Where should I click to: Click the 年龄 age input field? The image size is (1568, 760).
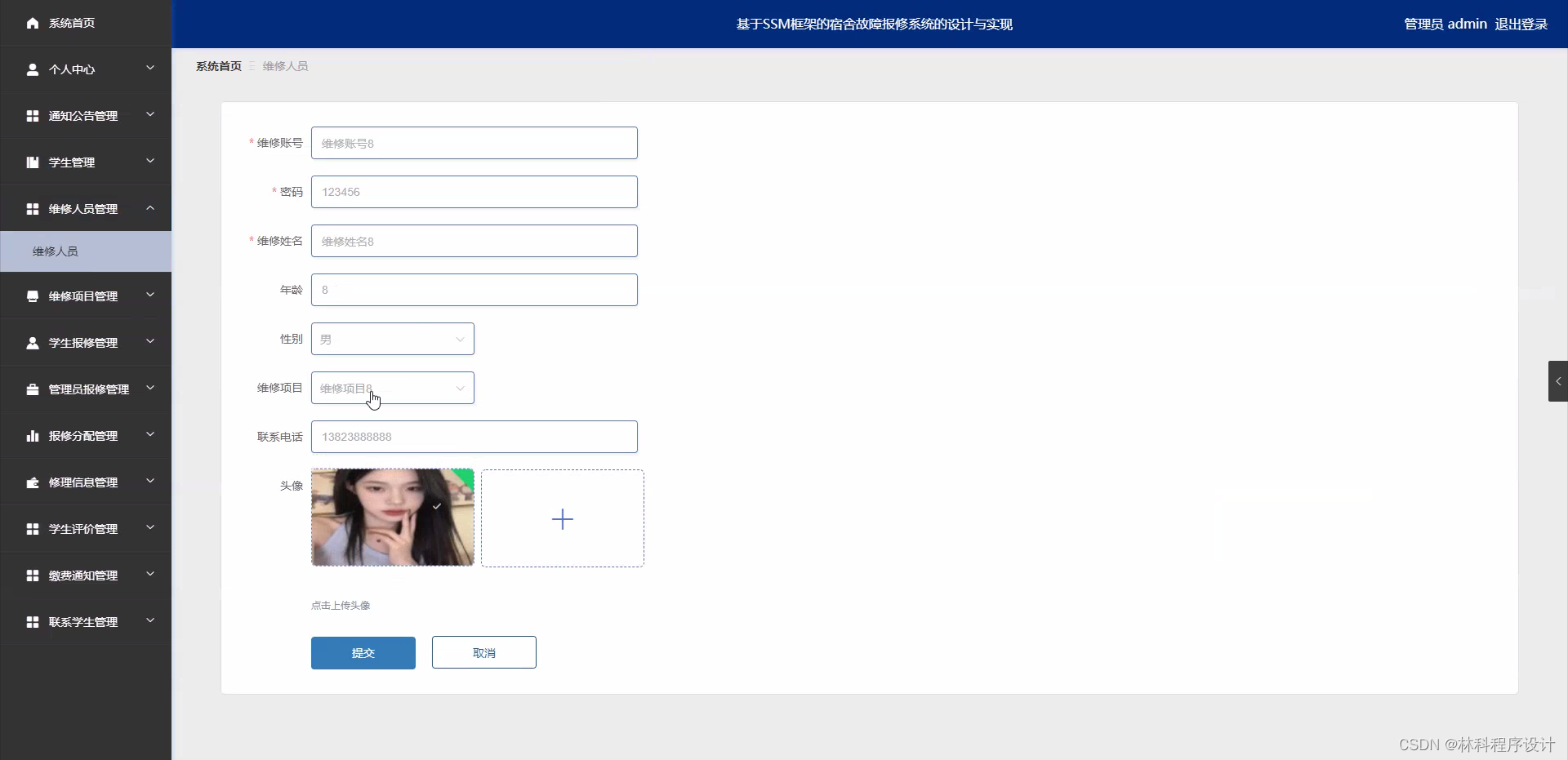(x=474, y=290)
